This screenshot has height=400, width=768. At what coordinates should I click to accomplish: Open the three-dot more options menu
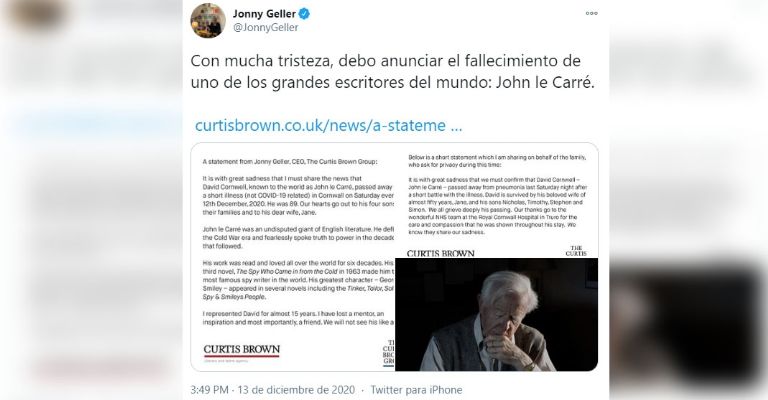point(591,14)
